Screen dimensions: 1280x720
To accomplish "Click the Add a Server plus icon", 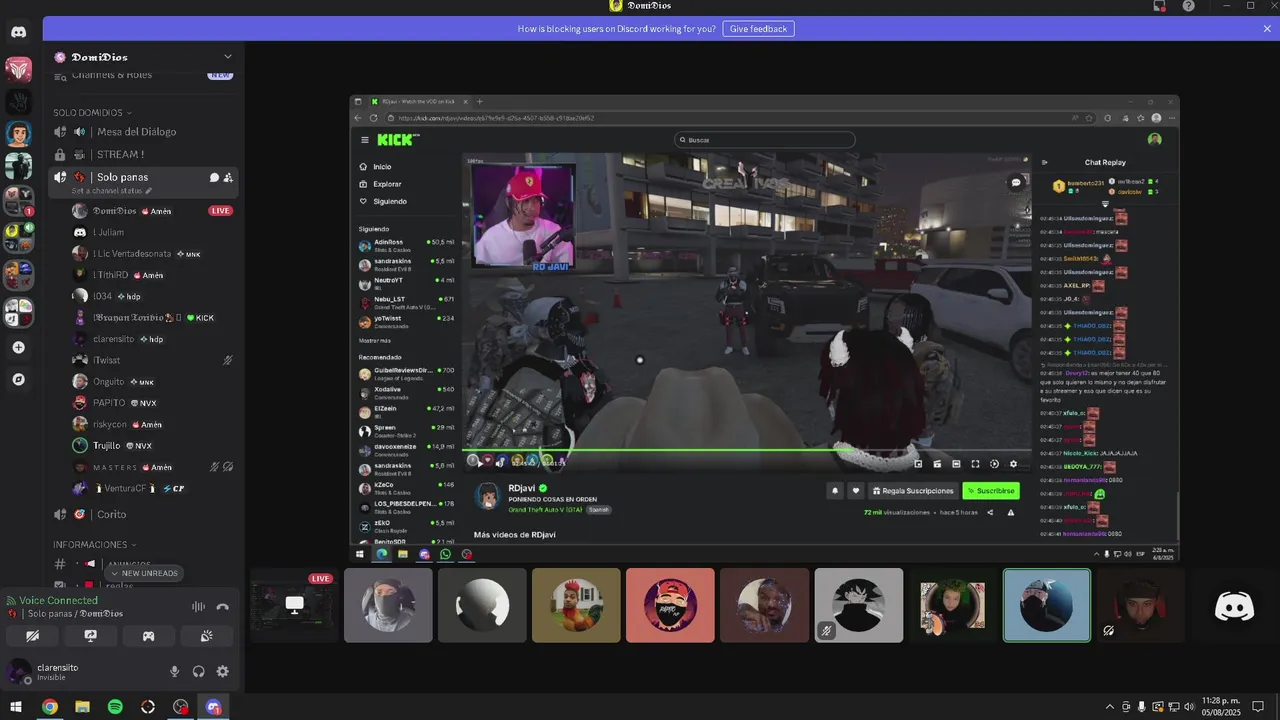I will tap(18, 347).
